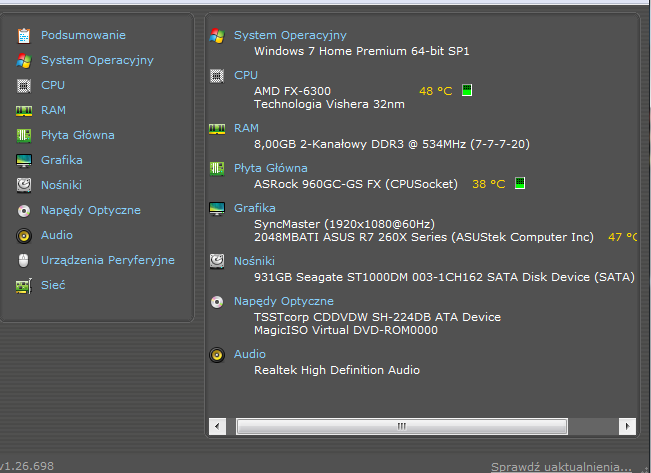
Task: Click the CPU heading link in summary
Action: (x=246, y=75)
